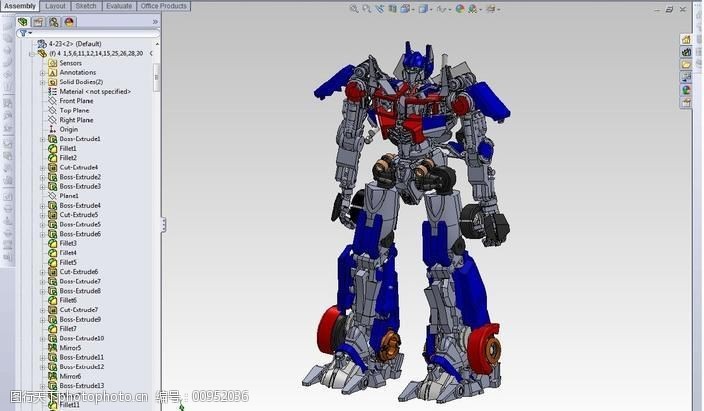
Task: Expand the Cut-Extrude4 feature
Action: (43, 167)
